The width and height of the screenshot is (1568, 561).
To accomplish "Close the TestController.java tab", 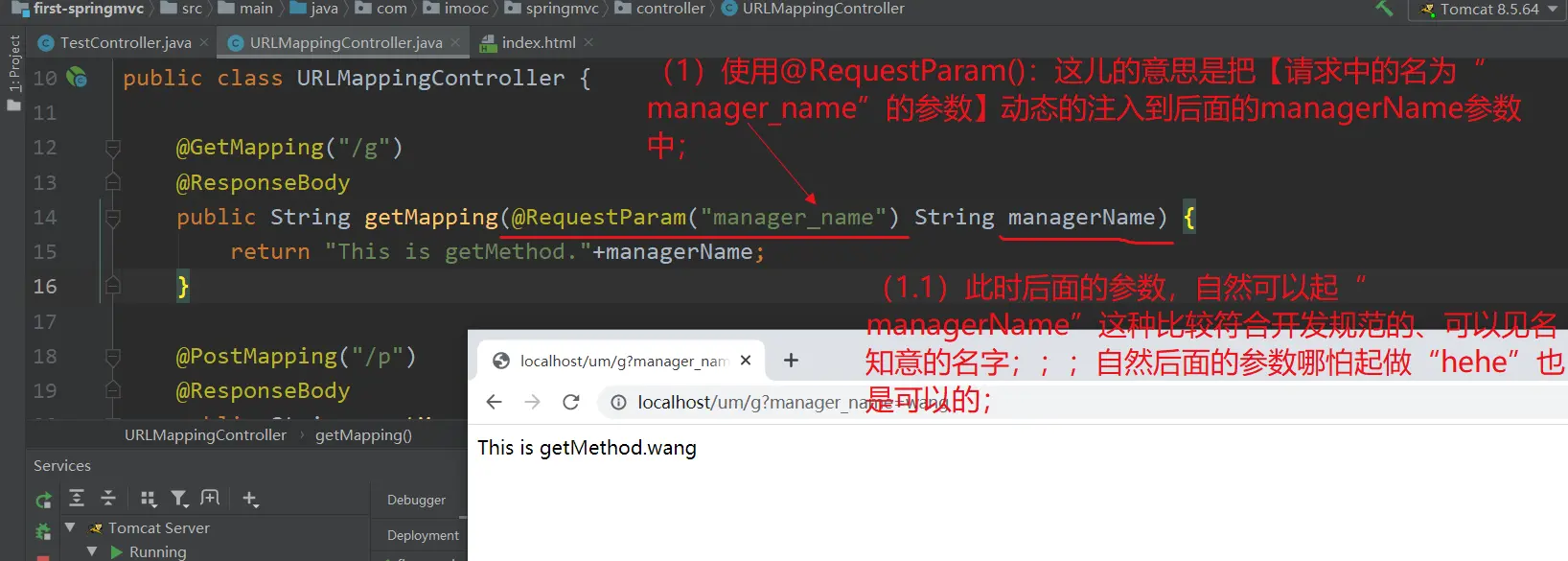I will [x=204, y=42].
